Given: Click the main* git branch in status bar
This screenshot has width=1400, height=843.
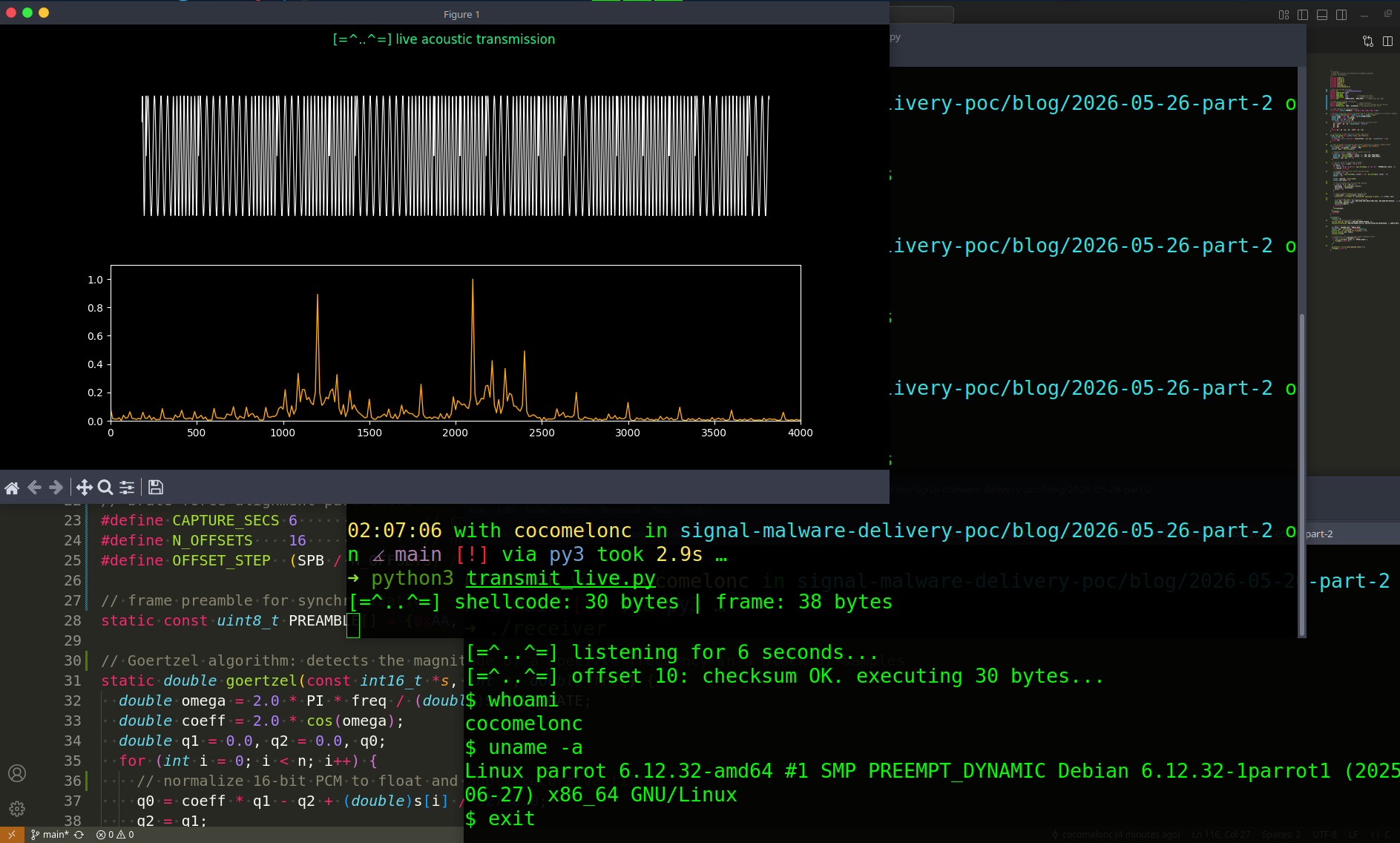Looking at the screenshot, I should point(50,835).
